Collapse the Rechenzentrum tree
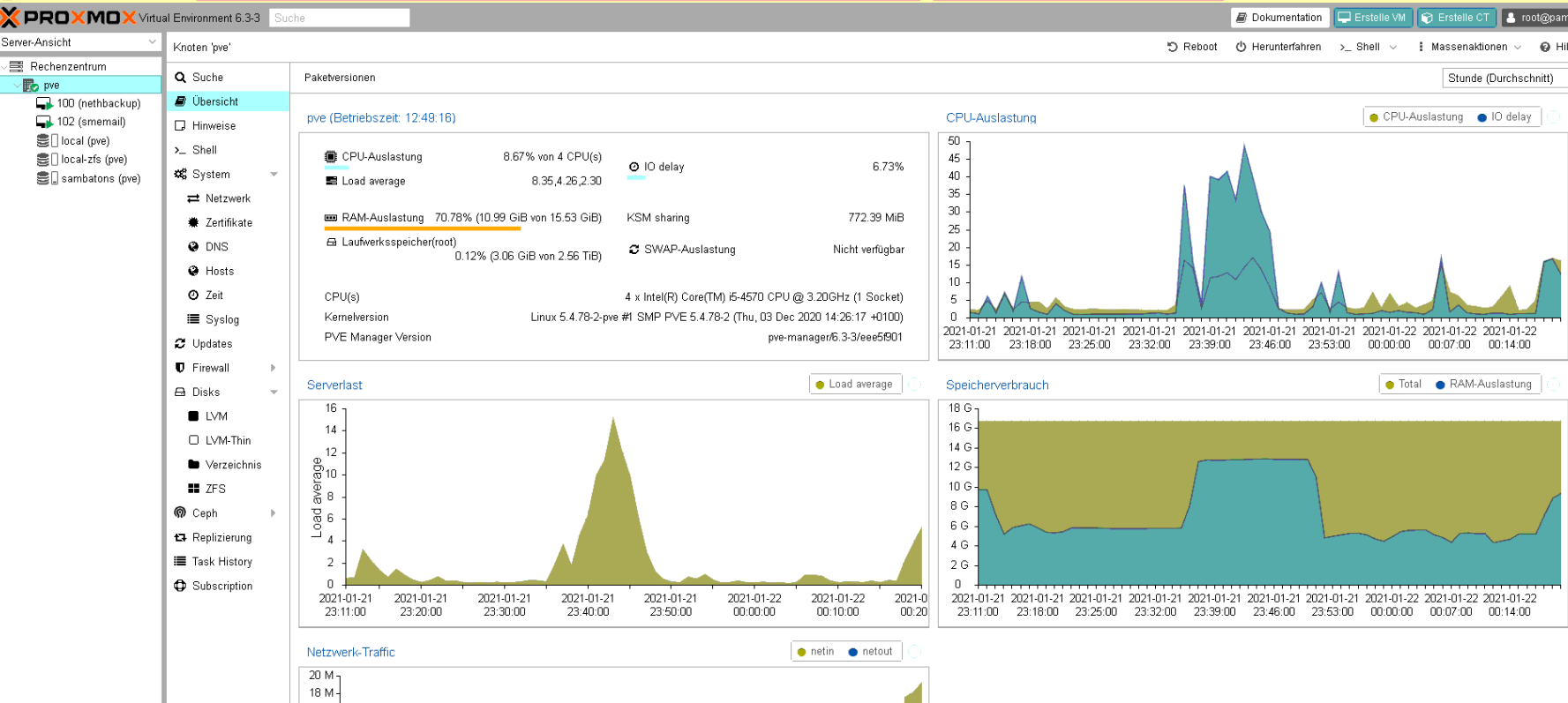Viewport: 1568px width, 703px height. (4, 66)
